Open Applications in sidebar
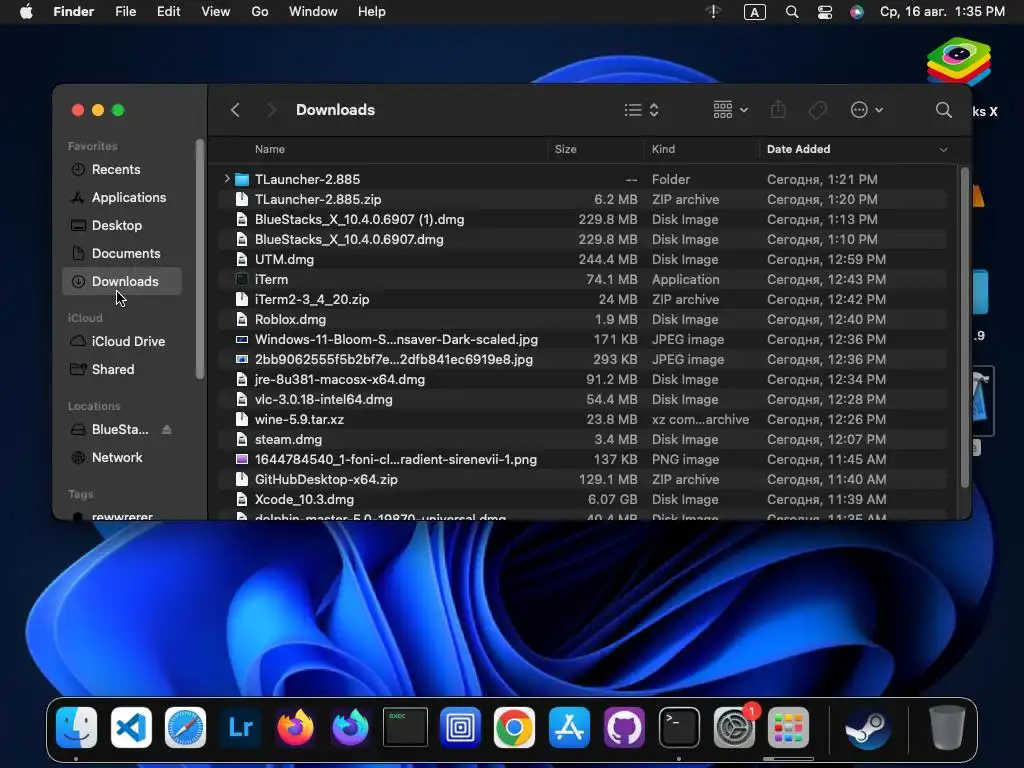 tap(122, 197)
